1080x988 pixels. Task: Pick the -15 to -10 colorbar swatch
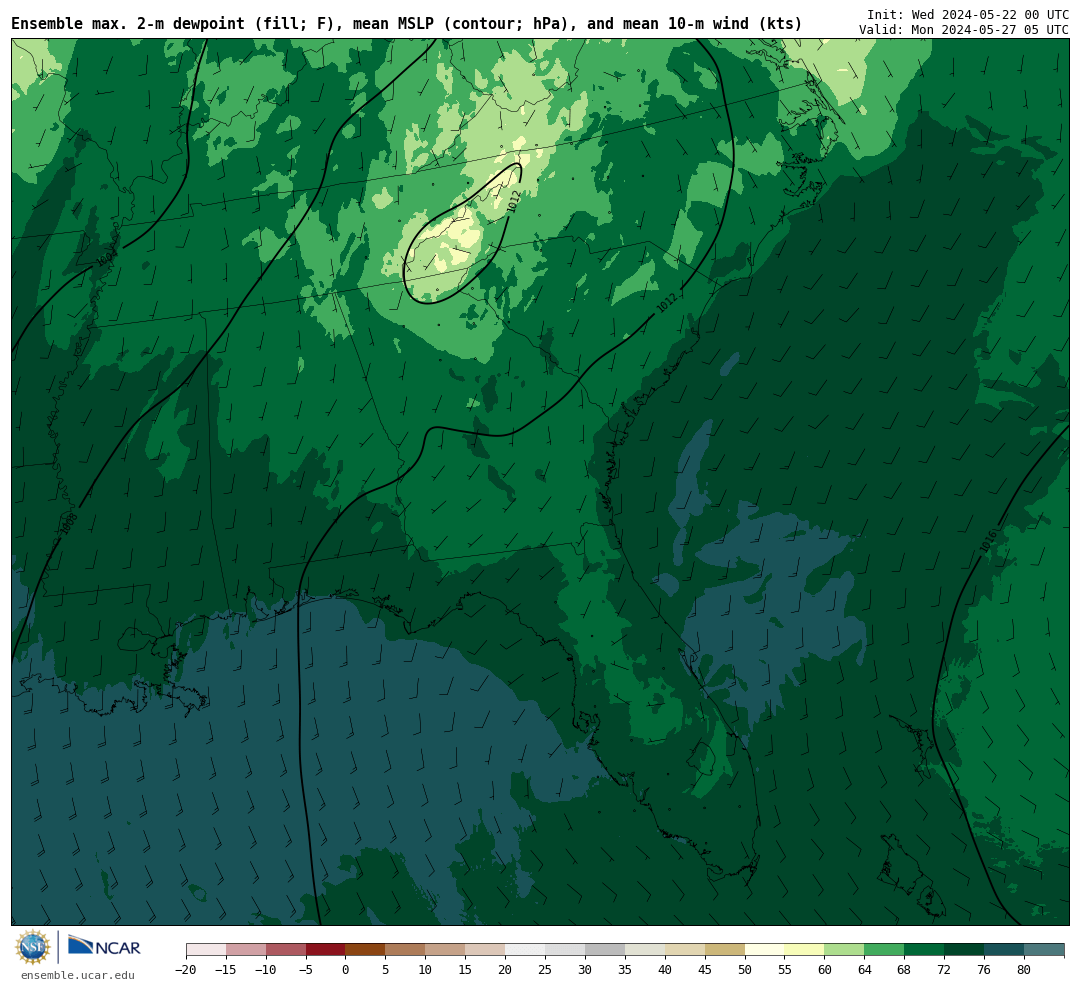pos(246,950)
